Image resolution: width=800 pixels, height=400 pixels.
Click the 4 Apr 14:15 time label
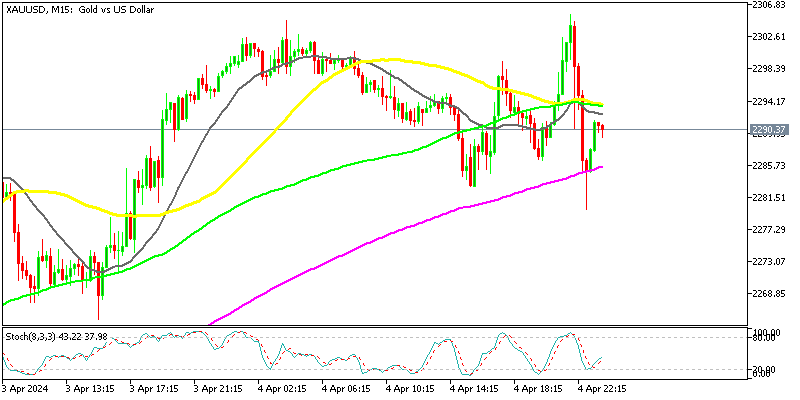point(478,388)
